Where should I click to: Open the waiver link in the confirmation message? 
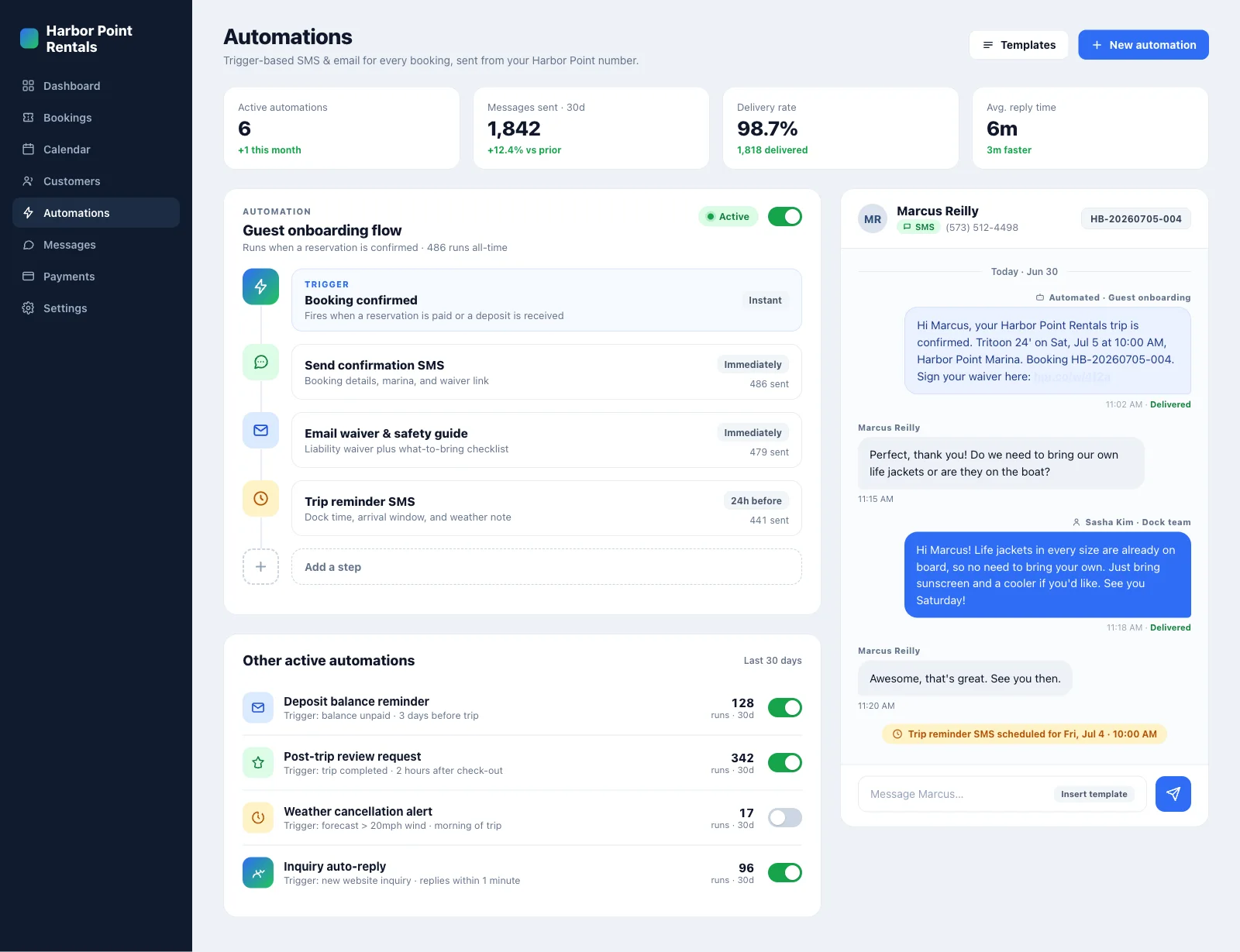click(x=1072, y=376)
